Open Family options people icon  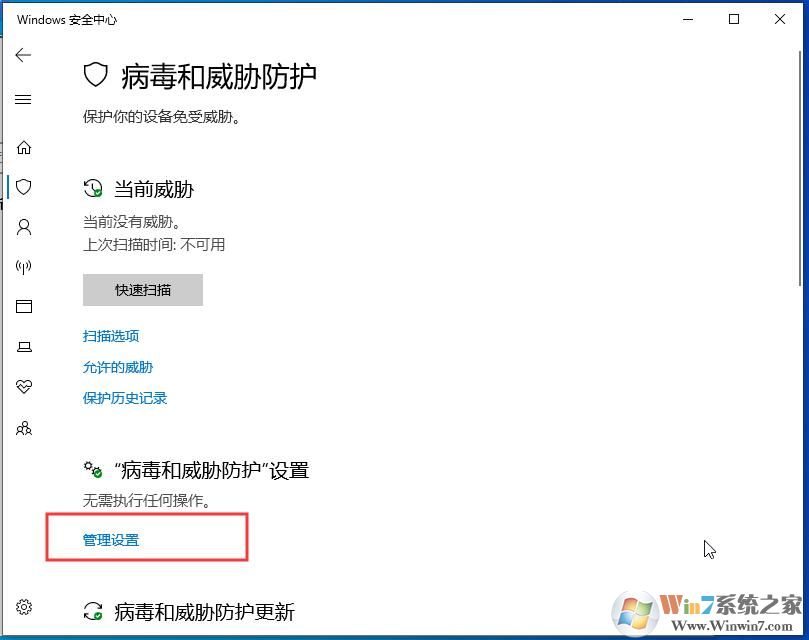point(23,428)
